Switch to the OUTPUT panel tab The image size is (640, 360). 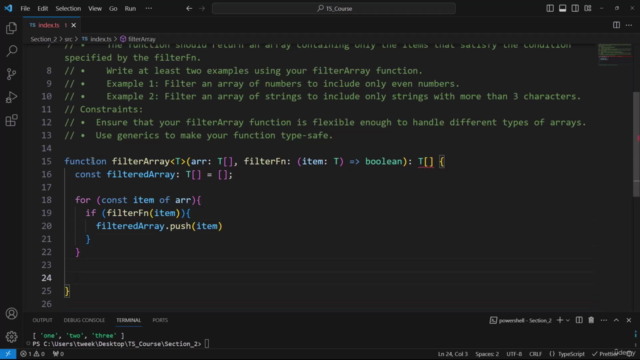coord(42,320)
